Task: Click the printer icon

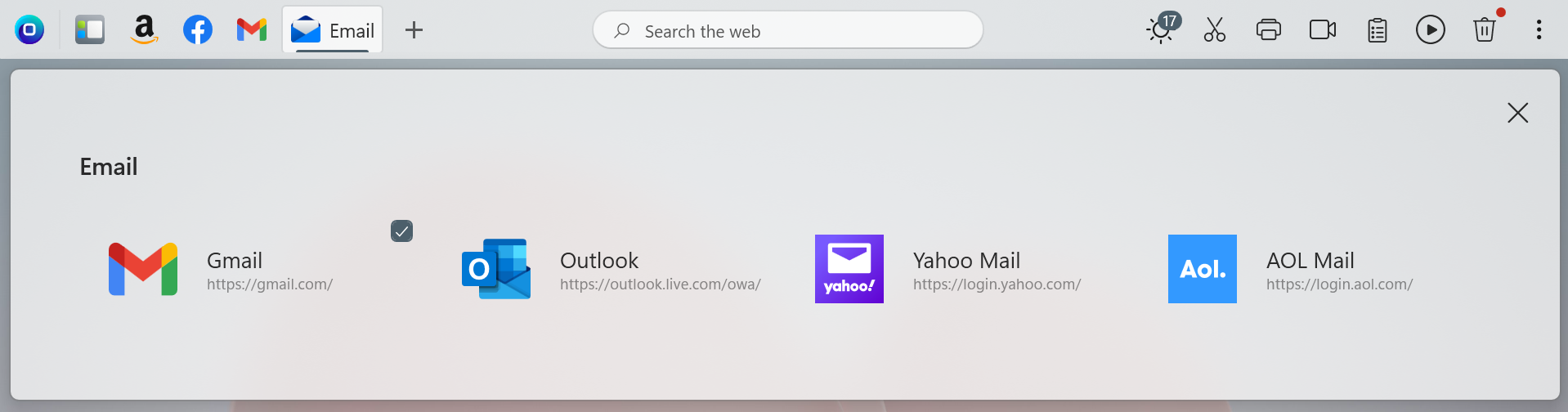Action: [1269, 30]
